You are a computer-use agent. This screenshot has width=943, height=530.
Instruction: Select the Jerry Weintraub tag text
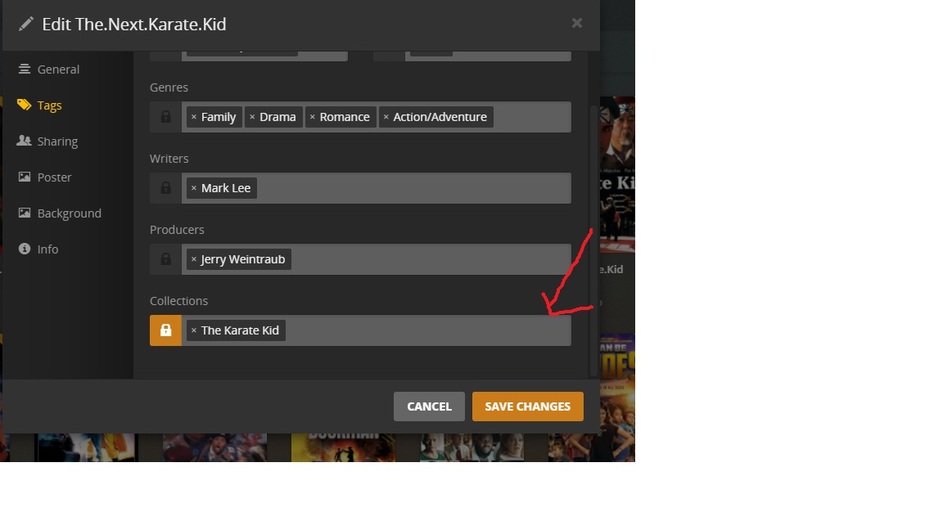point(243,259)
